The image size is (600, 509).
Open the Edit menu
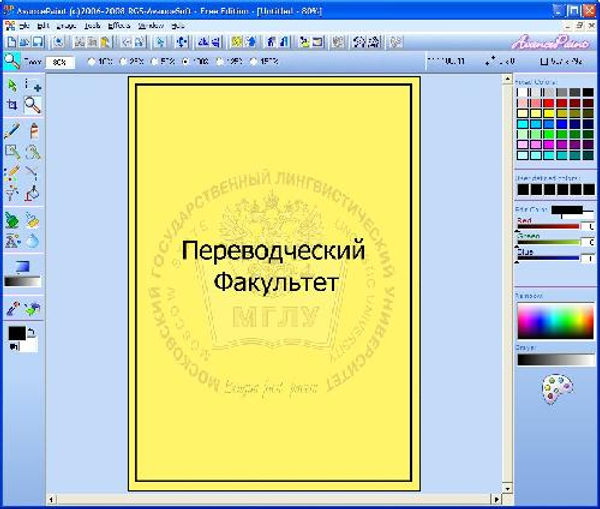pos(43,26)
